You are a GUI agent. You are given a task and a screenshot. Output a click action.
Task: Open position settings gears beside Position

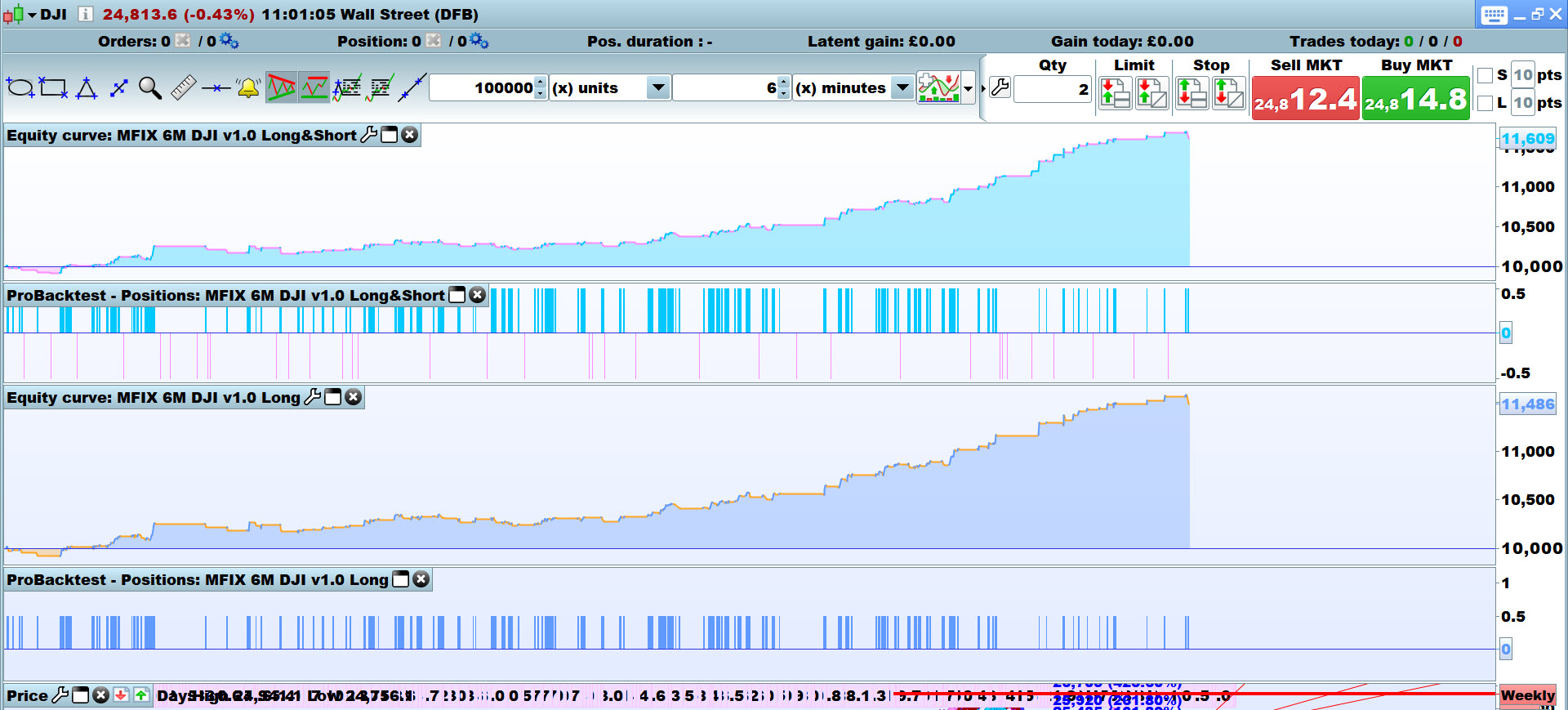pos(479,41)
